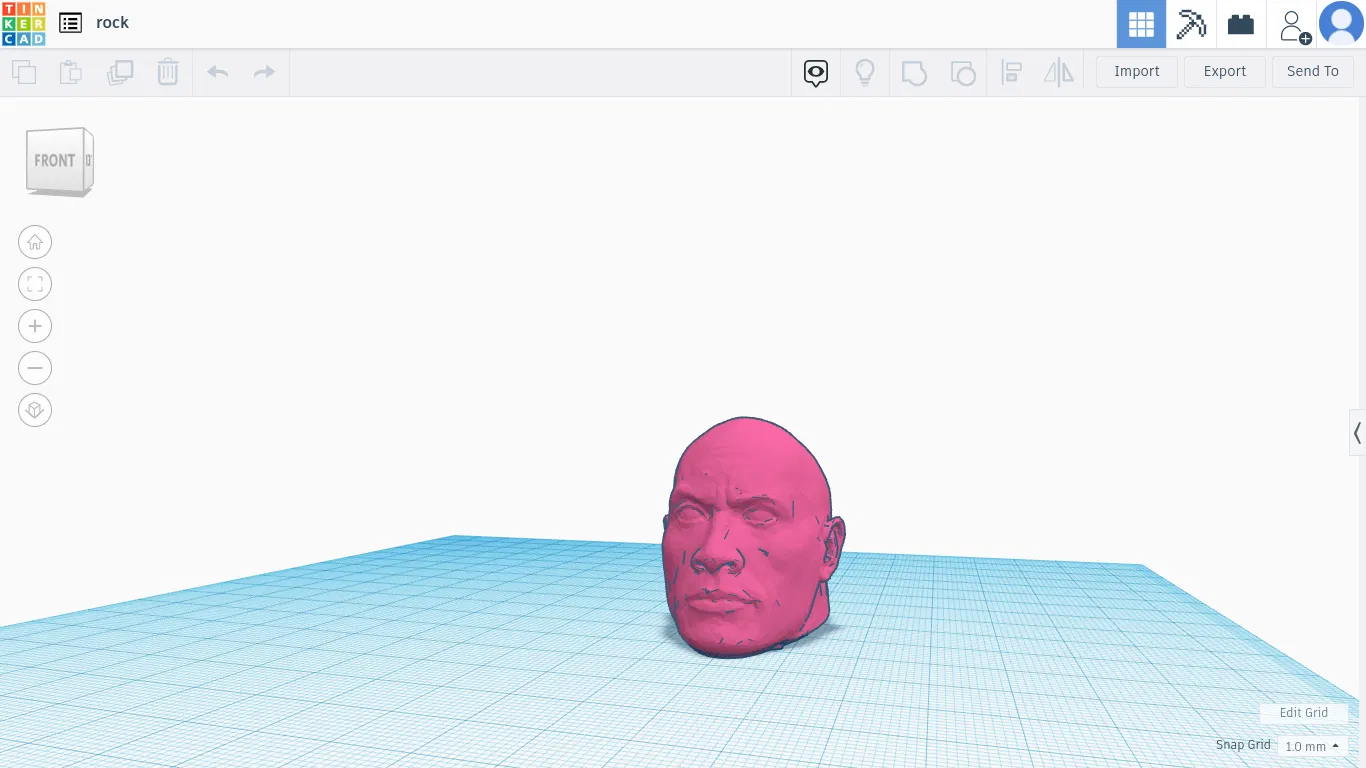Reset to Home view

(x=35, y=242)
